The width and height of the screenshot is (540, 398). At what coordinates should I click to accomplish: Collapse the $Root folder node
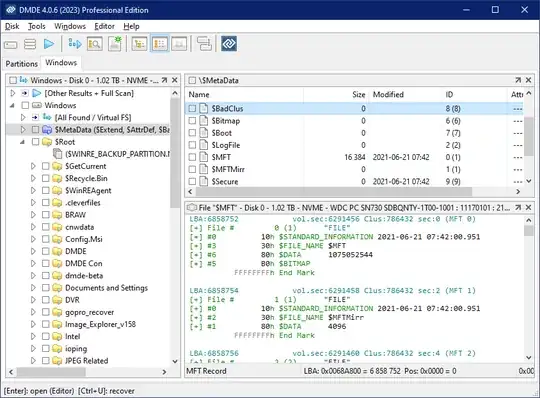click(x=23, y=142)
